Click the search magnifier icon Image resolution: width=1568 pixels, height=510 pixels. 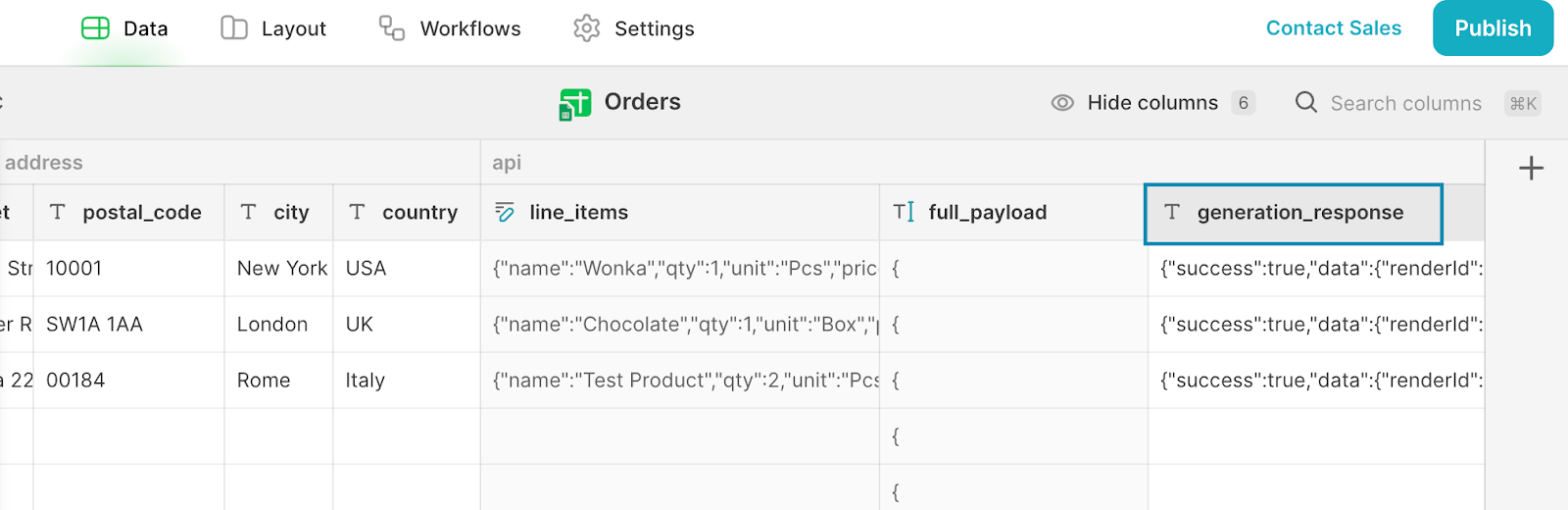click(x=1306, y=102)
